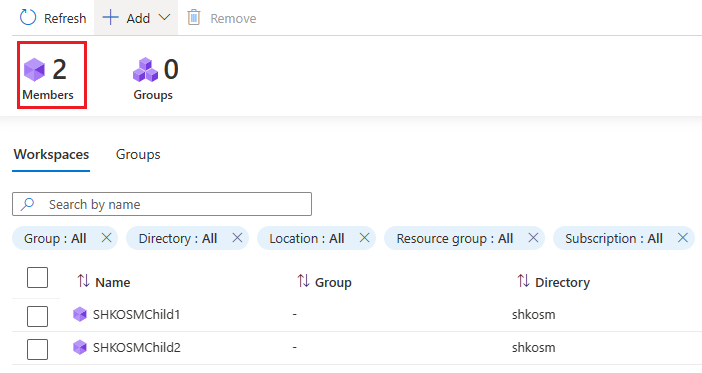Click the Search by name field
The width and height of the screenshot is (702, 373).
click(162, 204)
